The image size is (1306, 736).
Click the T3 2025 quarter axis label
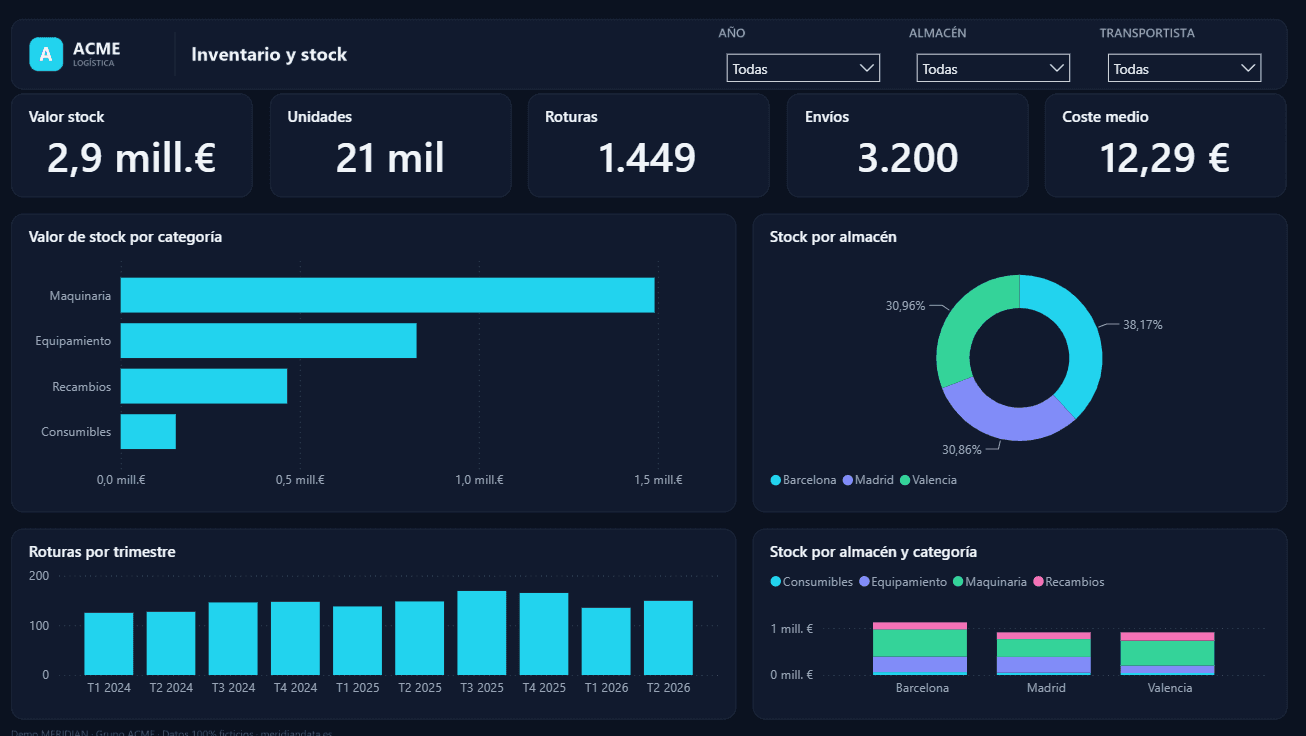482,688
